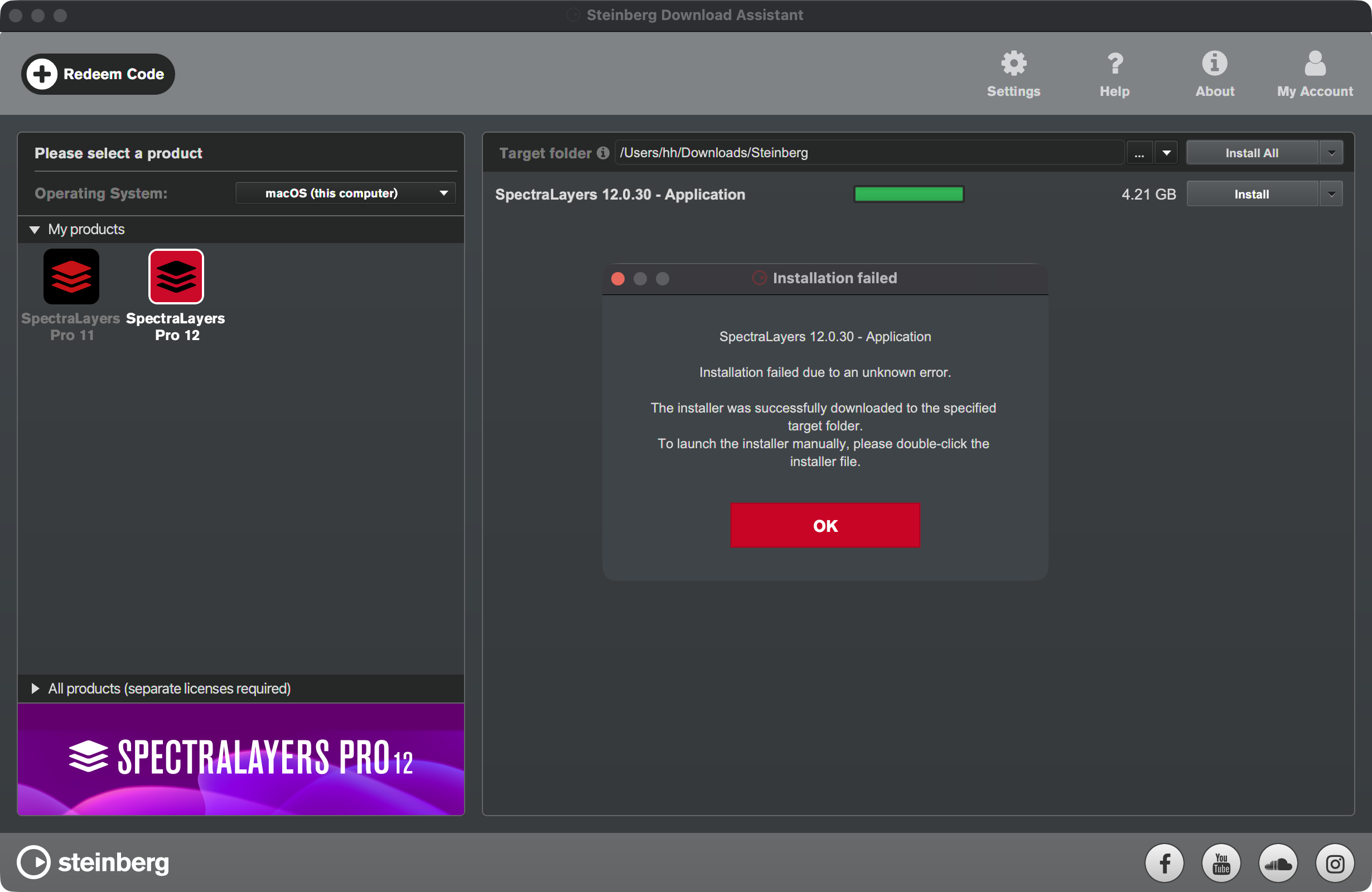1372x892 pixels.
Task: Open the Operating System dropdown
Action: click(x=345, y=193)
